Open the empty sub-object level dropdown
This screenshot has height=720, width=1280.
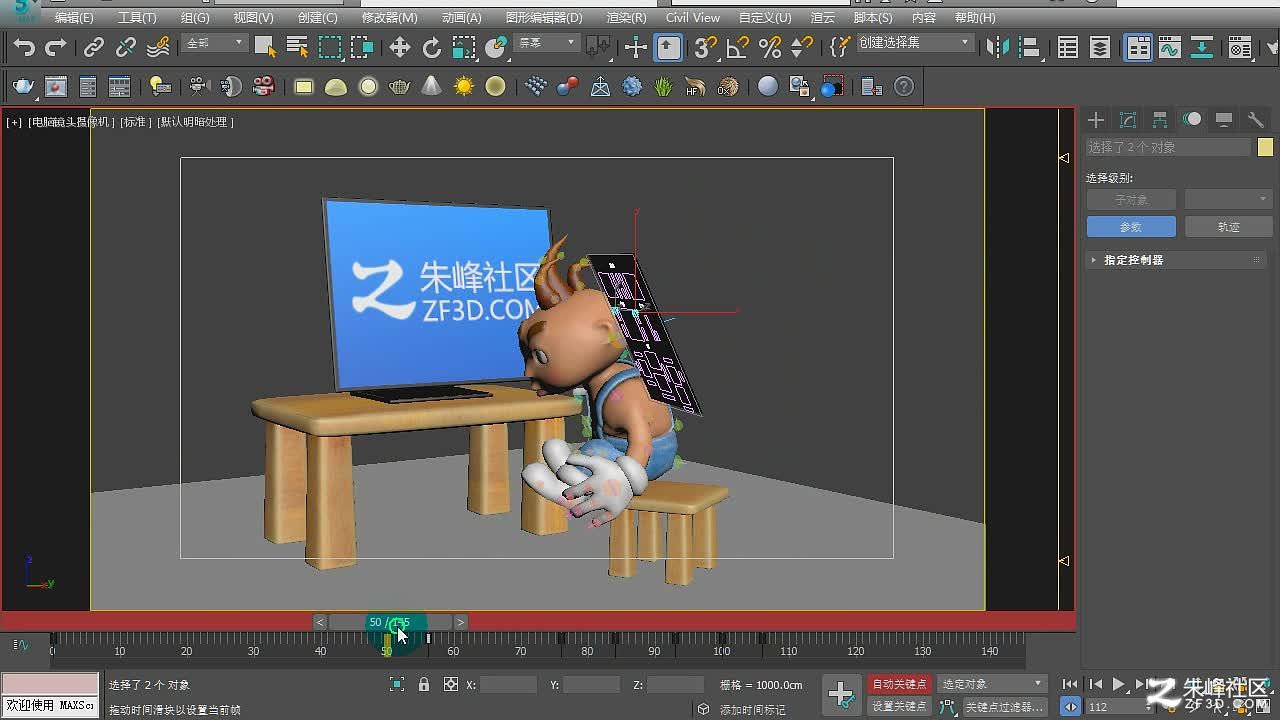point(1228,200)
